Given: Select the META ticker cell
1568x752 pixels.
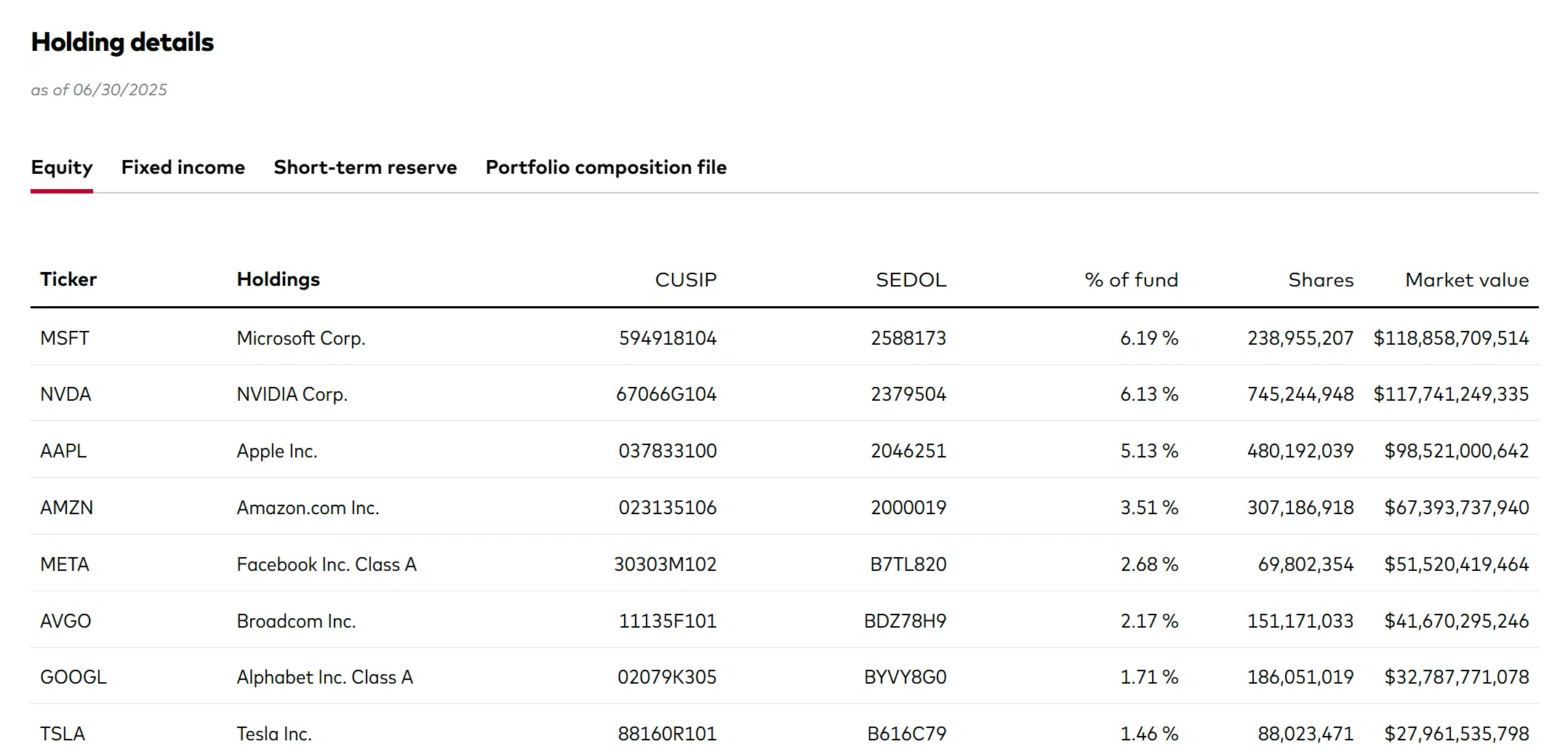Looking at the screenshot, I should [x=65, y=564].
